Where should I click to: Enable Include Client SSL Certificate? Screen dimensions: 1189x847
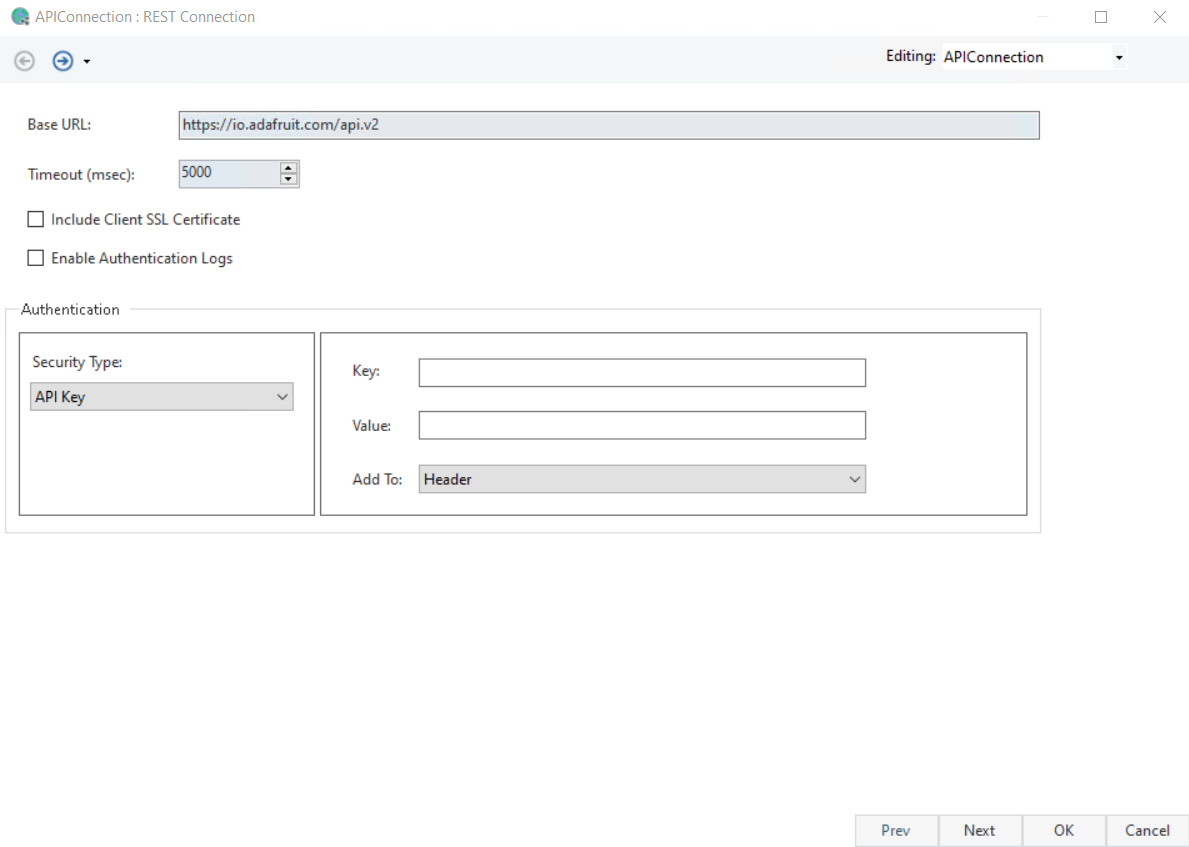click(36, 219)
